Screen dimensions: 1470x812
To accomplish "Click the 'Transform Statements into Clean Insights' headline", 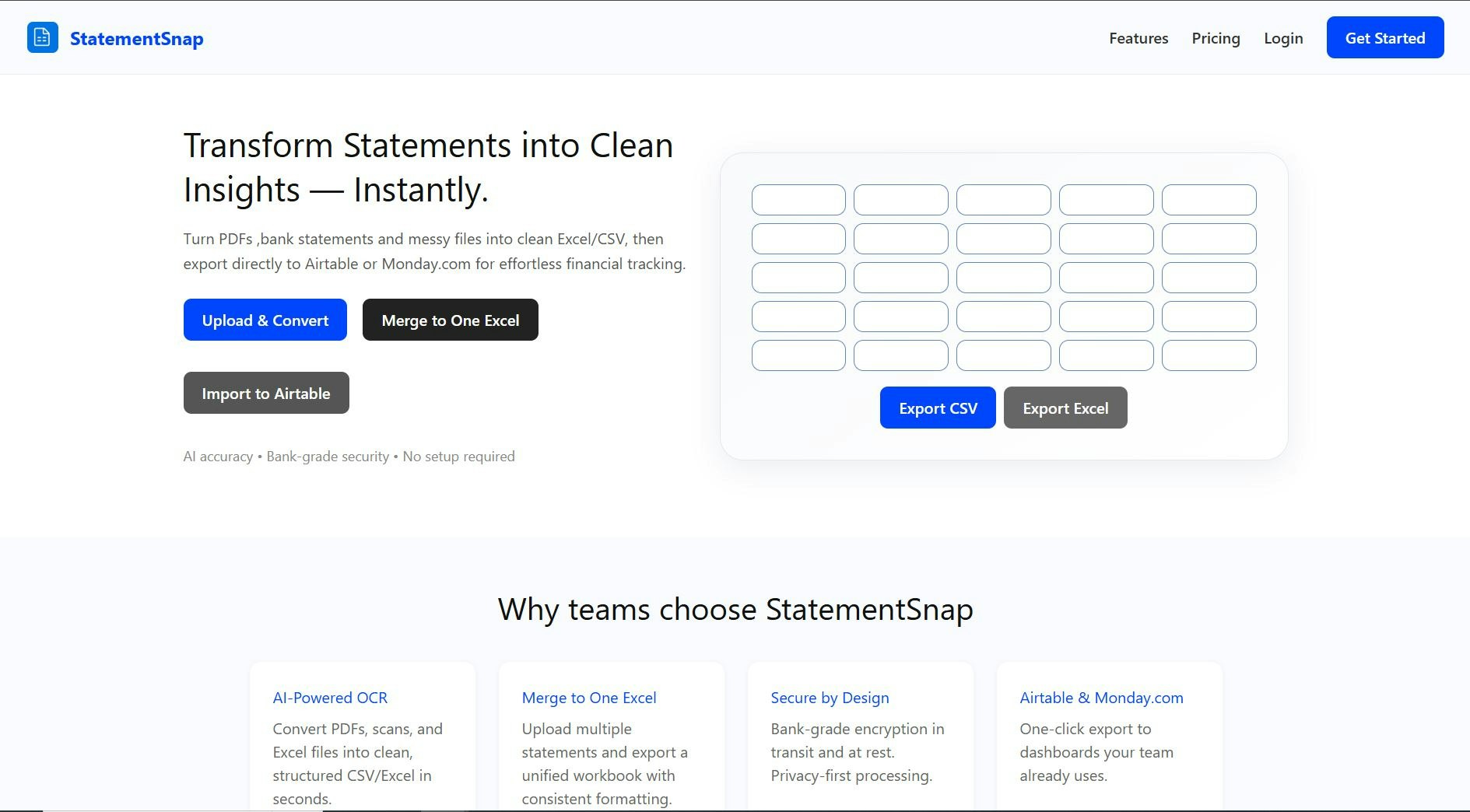I will [428, 167].
